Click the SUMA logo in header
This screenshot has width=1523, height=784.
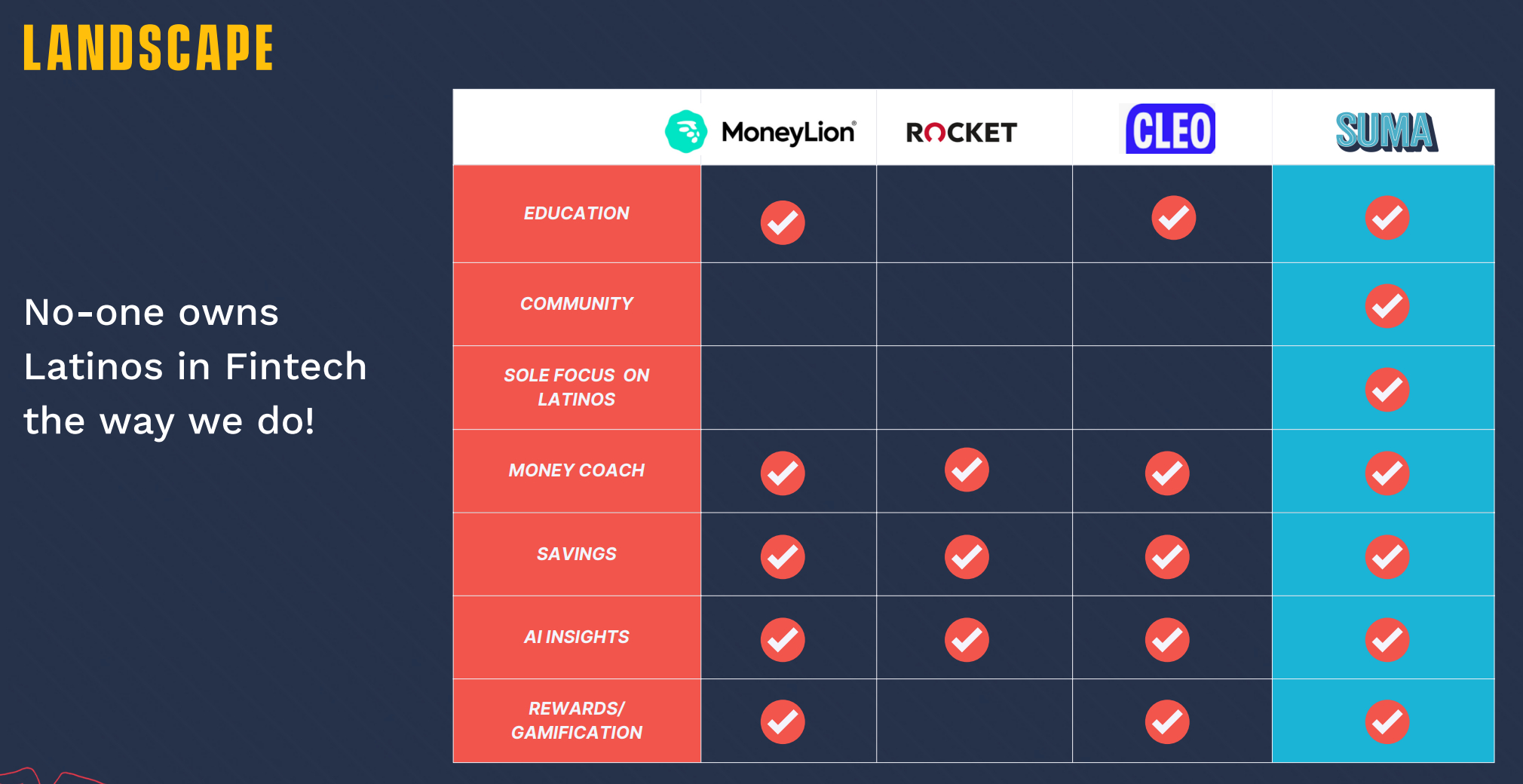coord(1386,131)
